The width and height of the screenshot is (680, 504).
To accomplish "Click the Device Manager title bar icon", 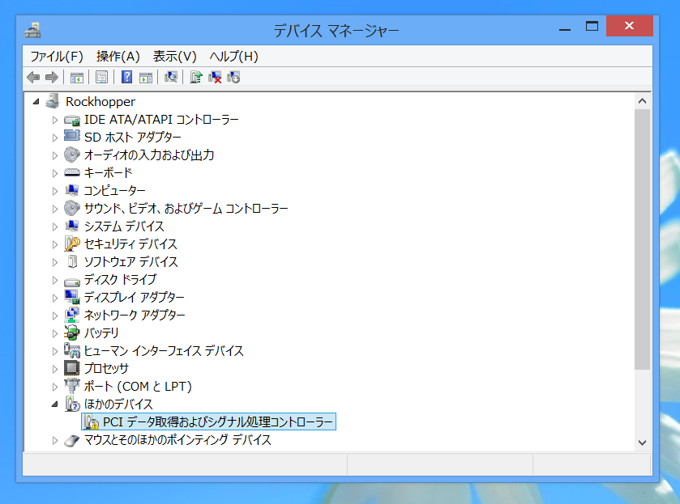I will pos(33,30).
